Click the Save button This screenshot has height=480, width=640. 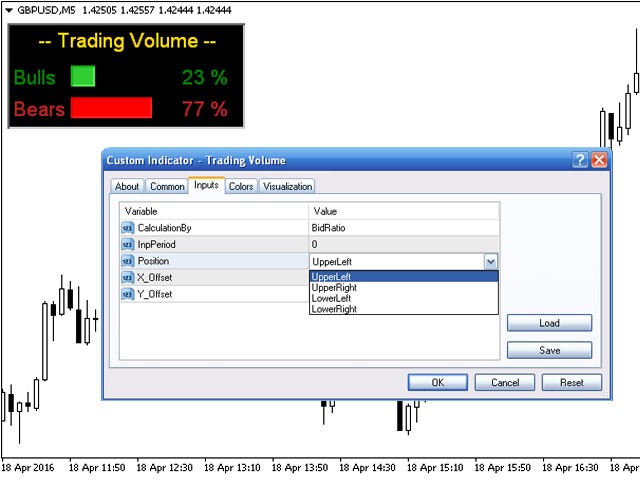coord(549,350)
